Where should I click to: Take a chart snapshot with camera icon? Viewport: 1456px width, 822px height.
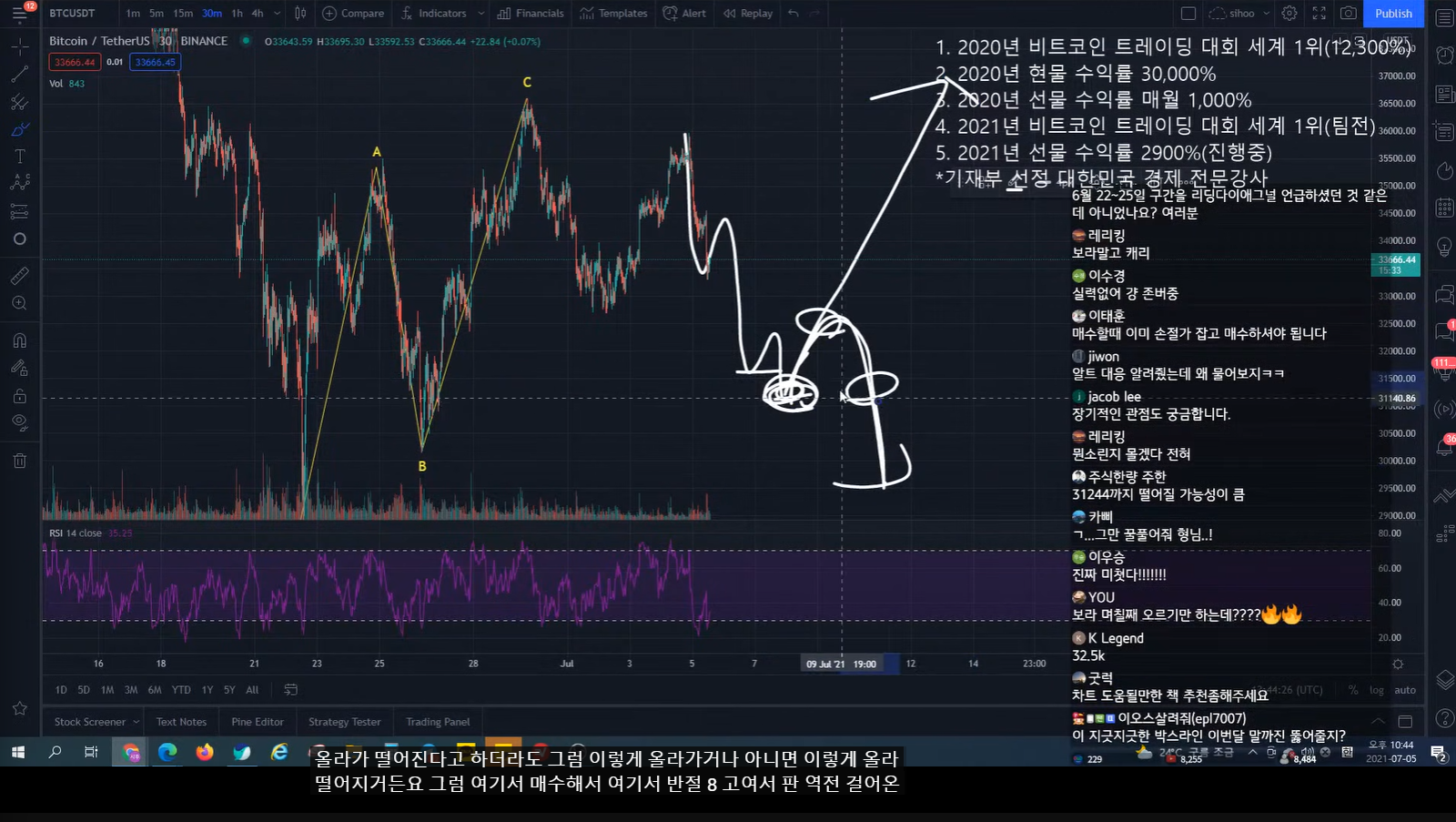click(x=1349, y=14)
